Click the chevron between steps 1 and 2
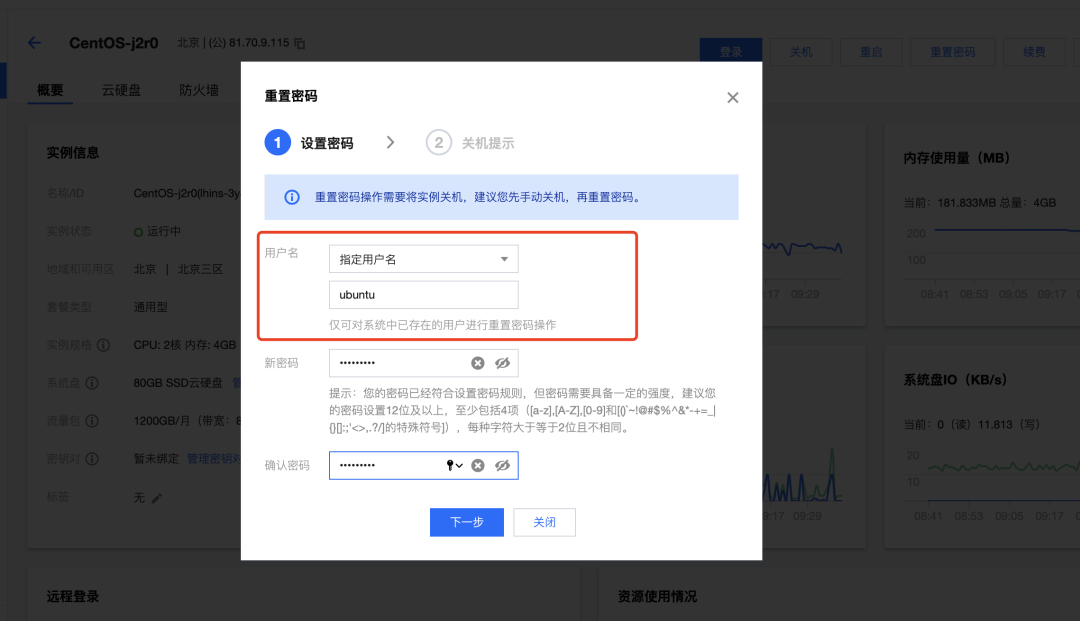The height and width of the screenshot is (621, 1080). point(391,143)
